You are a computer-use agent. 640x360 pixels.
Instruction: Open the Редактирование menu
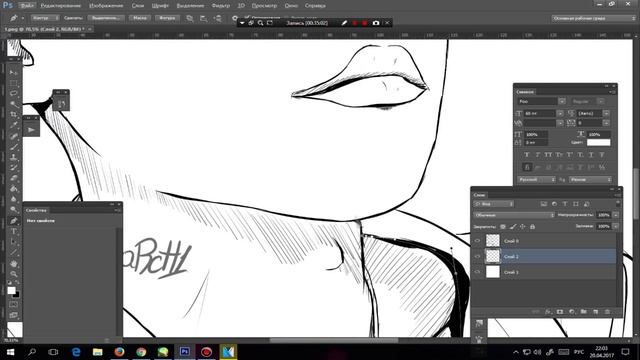click(x=62, y=6)
